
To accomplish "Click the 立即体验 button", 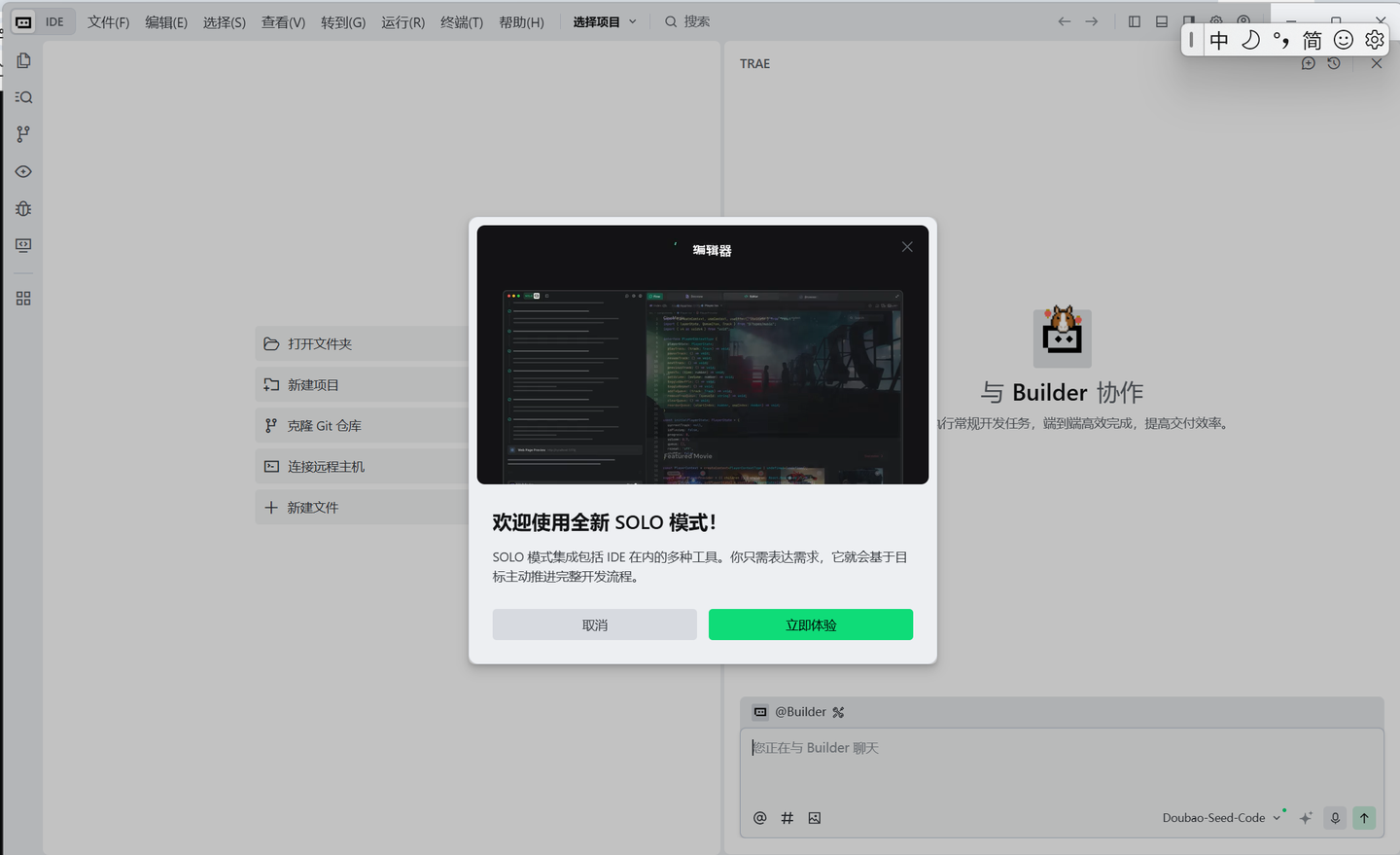I will pyautogui.click(x=811, y=624).
